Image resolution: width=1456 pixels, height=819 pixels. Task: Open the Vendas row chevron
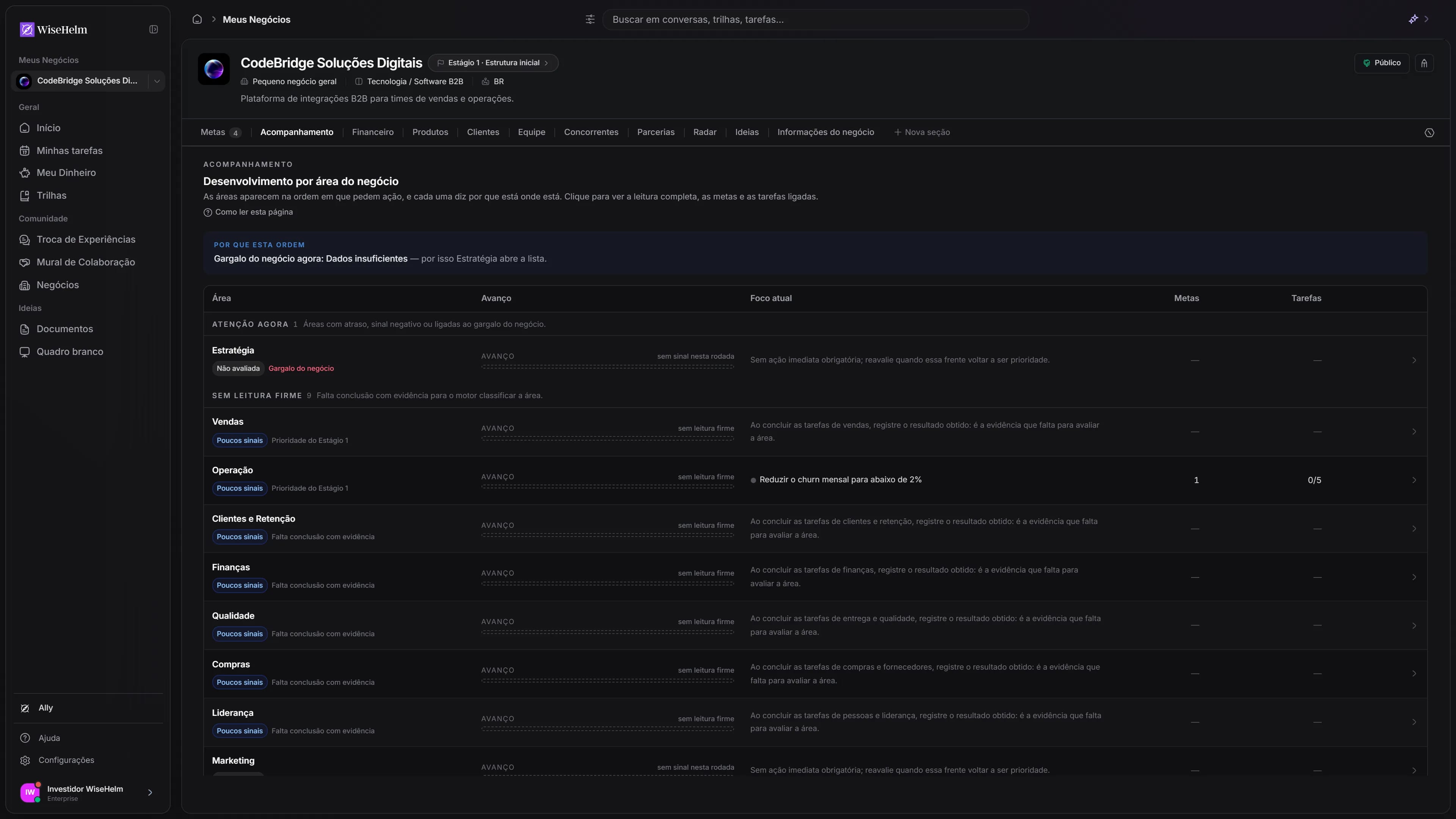coord(1414,431)
